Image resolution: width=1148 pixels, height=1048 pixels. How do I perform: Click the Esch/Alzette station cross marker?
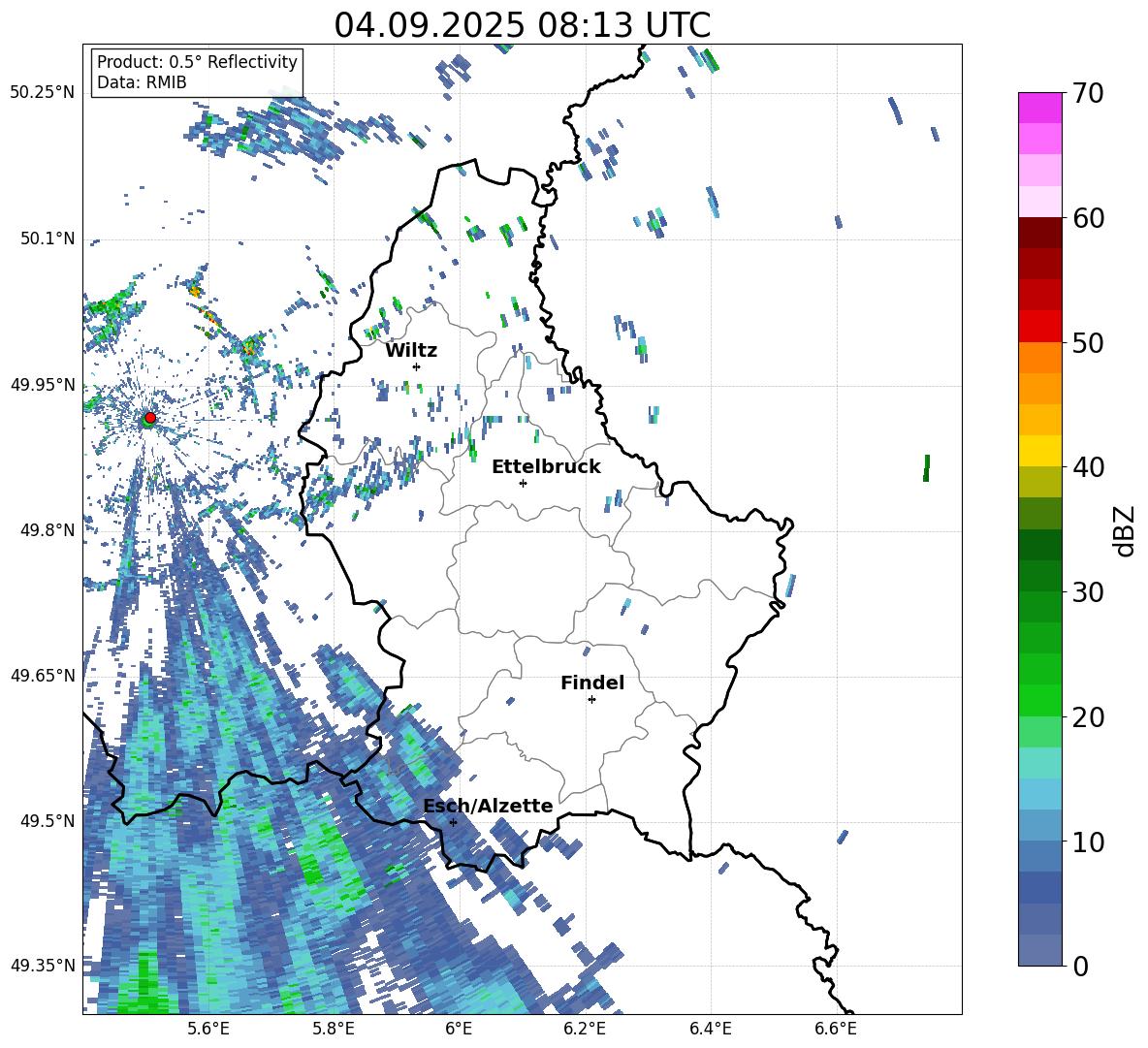pyautogui.click(x=453, y=822)
